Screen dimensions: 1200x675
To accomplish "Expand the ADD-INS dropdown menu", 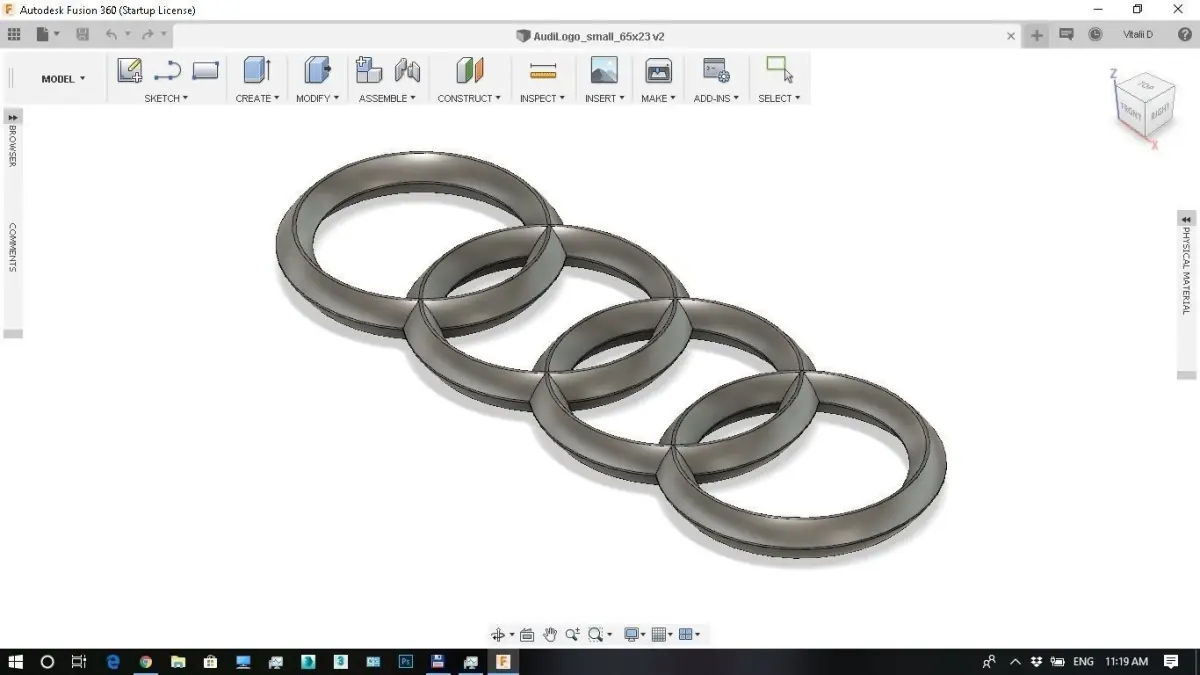I will point(716,98).
